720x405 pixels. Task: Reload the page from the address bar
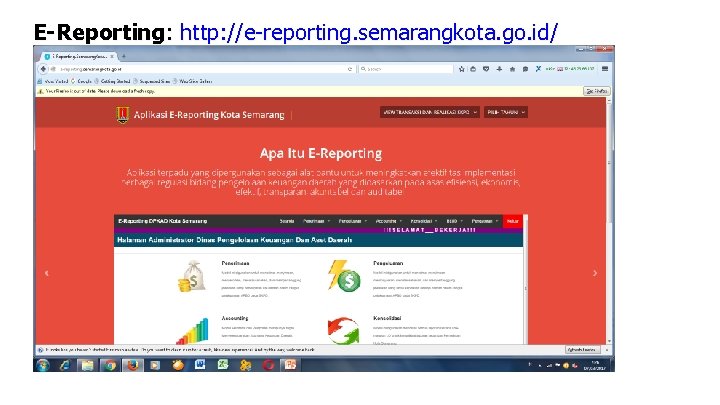pos(350,69)
